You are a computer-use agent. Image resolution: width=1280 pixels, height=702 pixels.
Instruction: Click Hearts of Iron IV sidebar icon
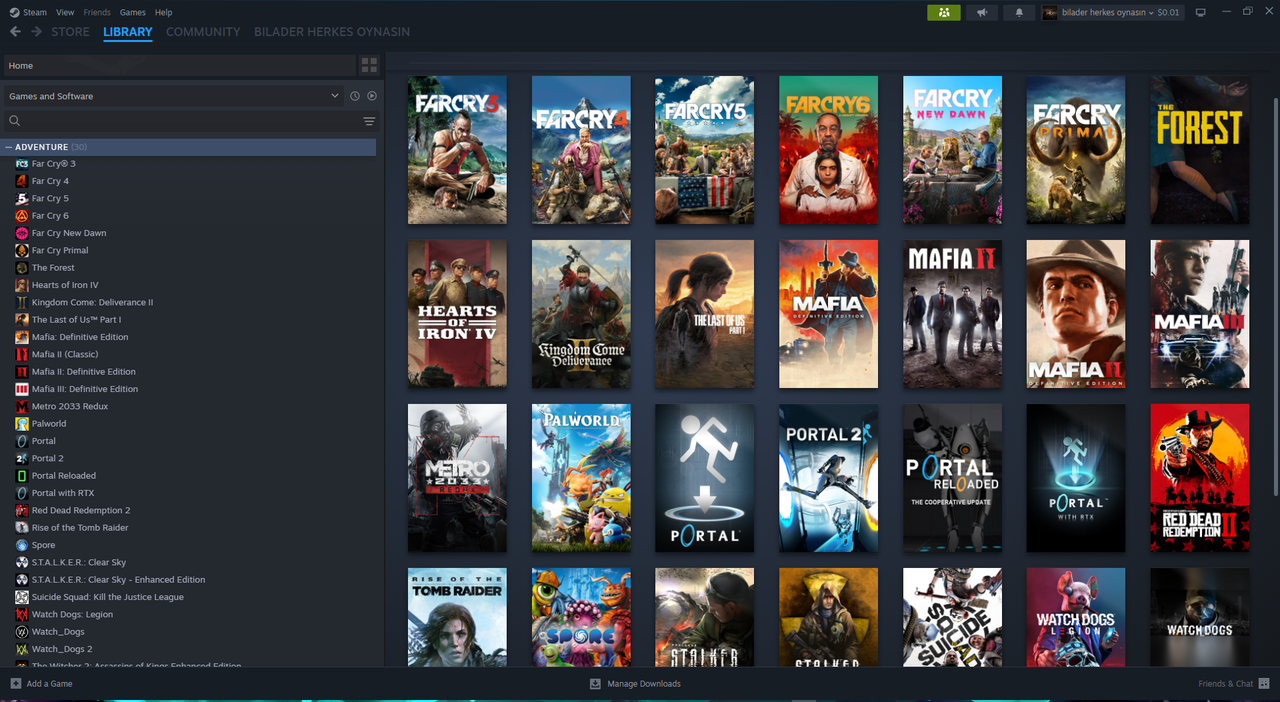pos(22,285)
